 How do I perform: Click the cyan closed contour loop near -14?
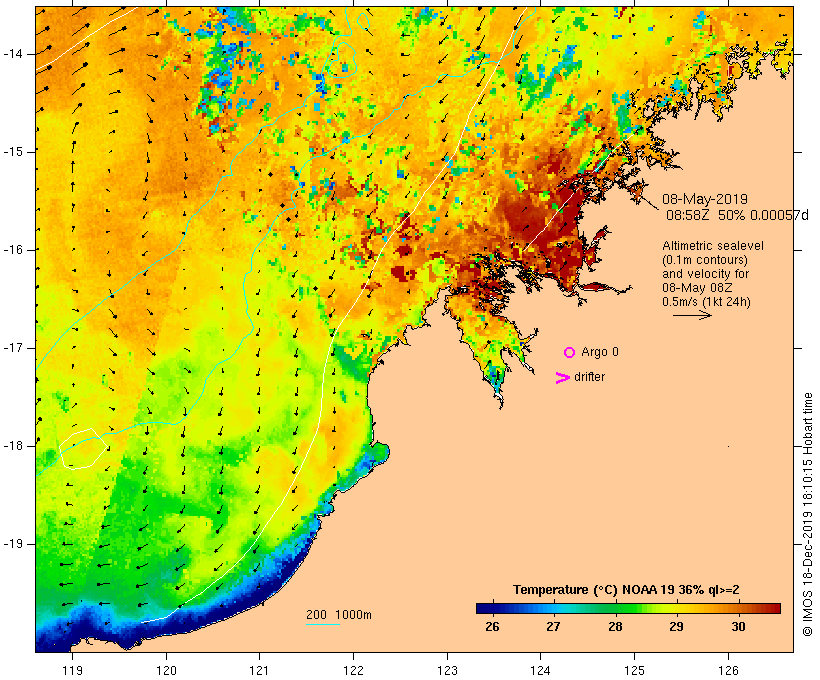click(343, 60)
